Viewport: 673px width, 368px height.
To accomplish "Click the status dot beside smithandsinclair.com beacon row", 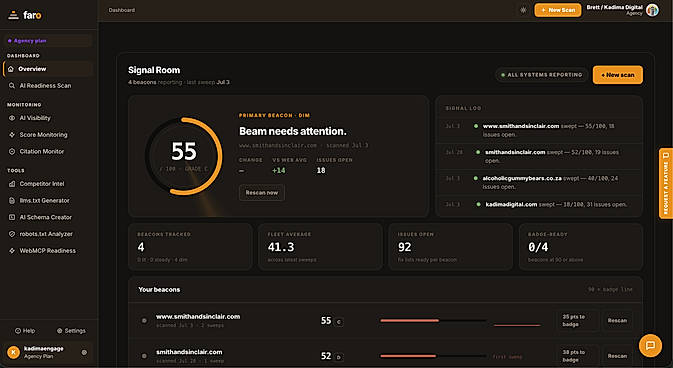I will click(144, 356).
